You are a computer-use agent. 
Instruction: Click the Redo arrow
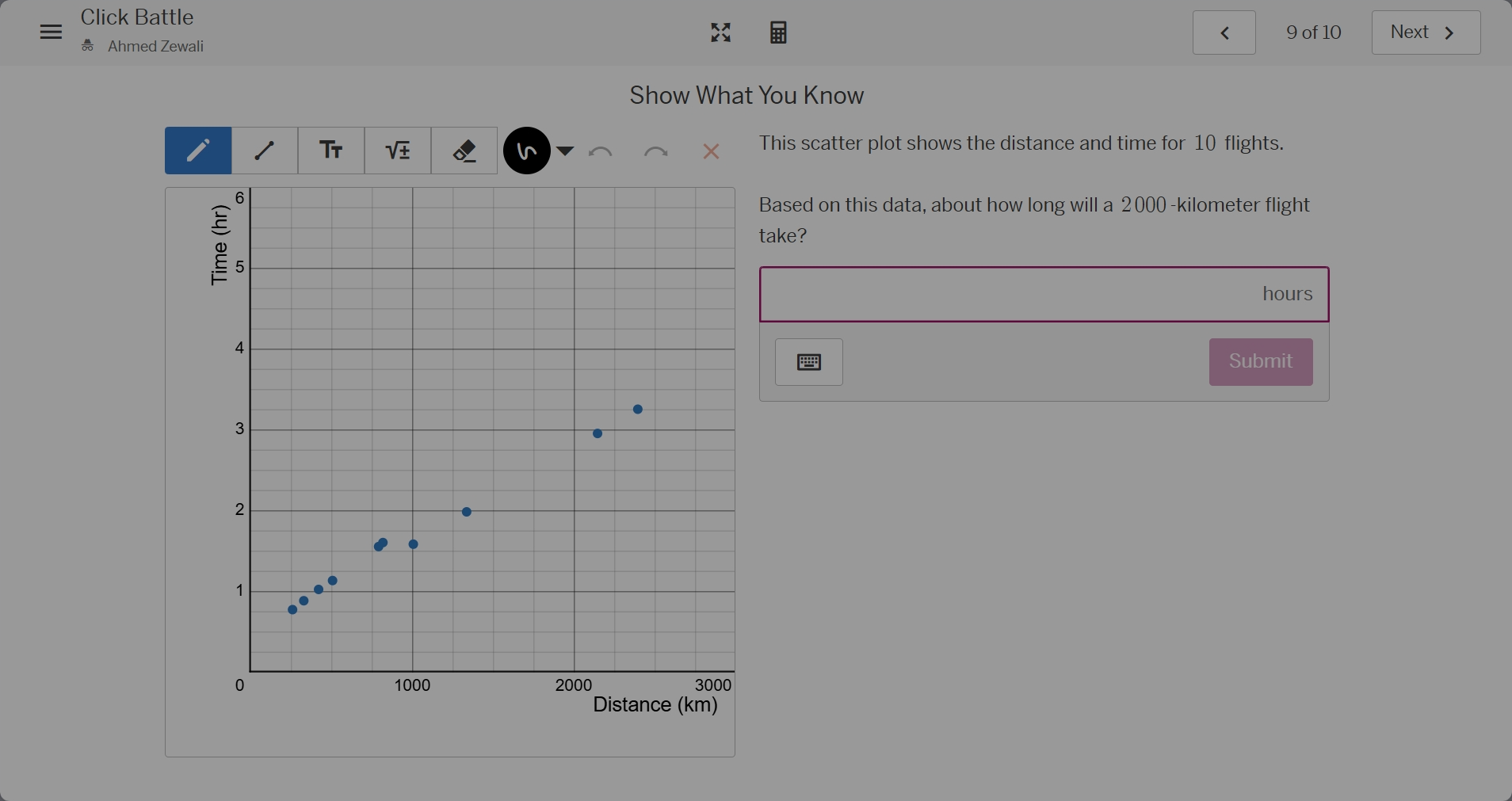click(656, 151)
